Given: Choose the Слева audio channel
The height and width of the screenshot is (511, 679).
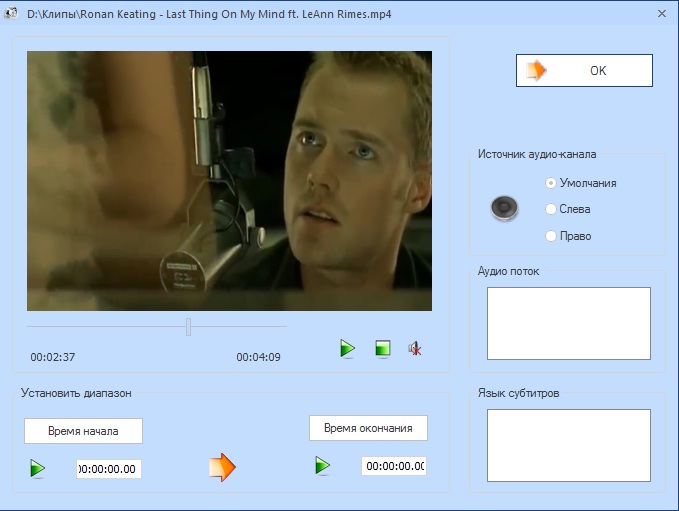Looking at the screenshot, I should (551, 209).
